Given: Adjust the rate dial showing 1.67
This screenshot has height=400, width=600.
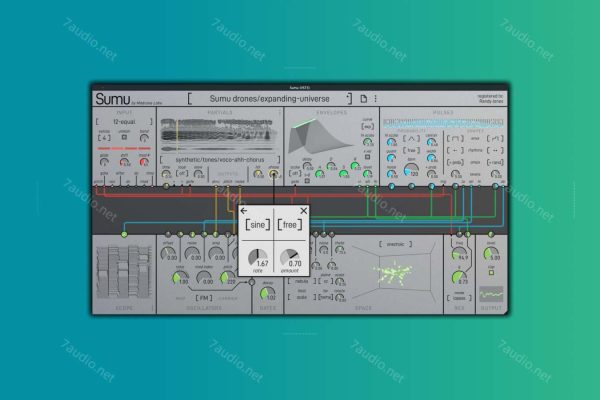Looking at the screenshot, I should 258,257.
